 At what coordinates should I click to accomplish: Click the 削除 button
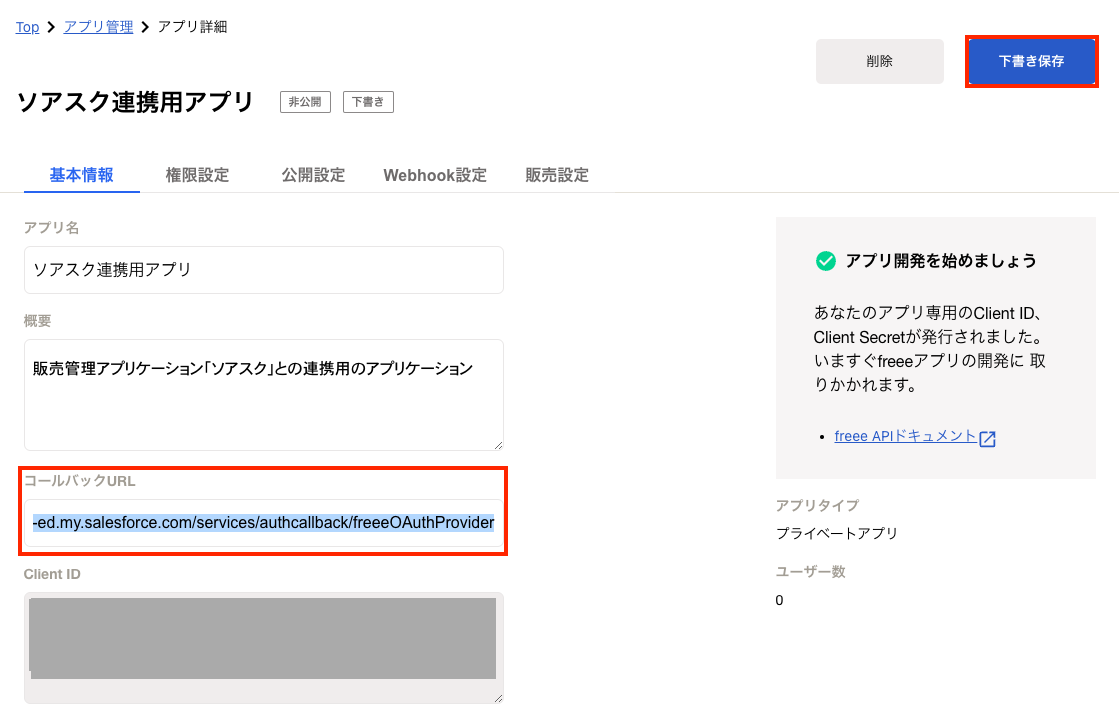pyautogui.click(x=879, y=61)
